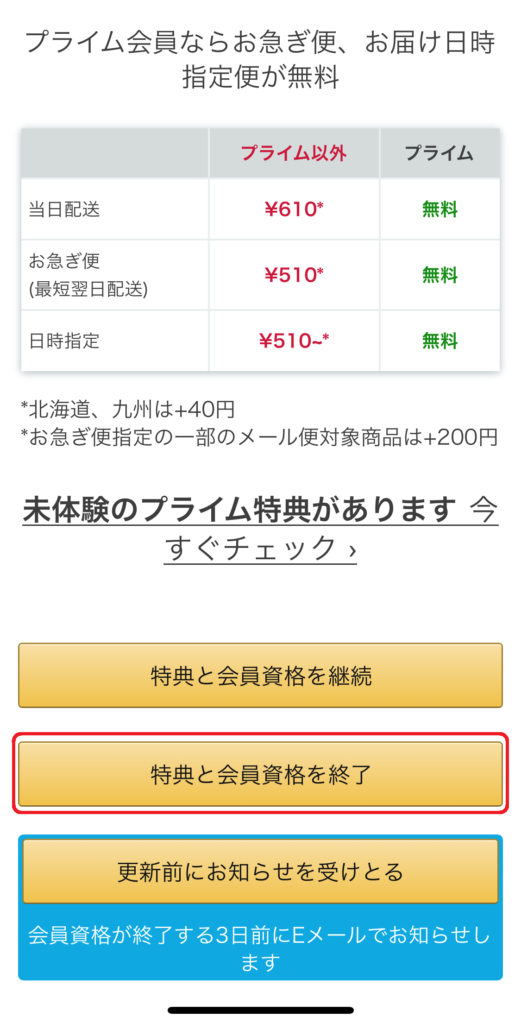Viewport: 521px width, 1024px height.
Task: Click 無料 in the お急ぎ便 row
Action: (x=439, y=275)
